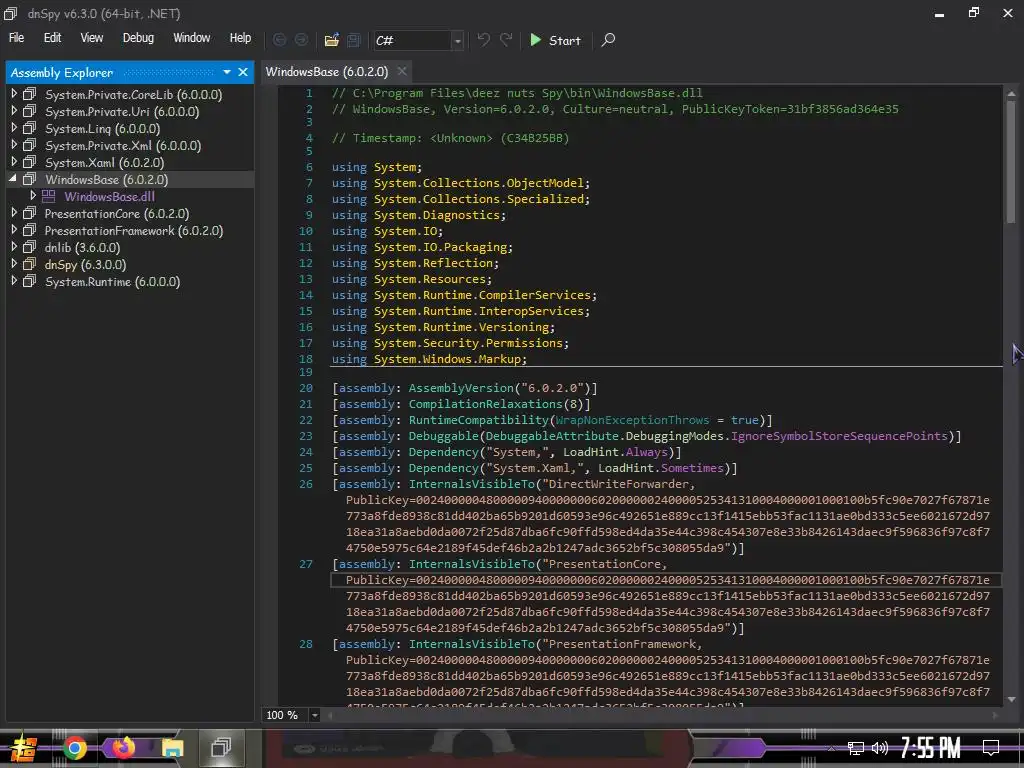Screen dimensions: 1024x768
Task: Select System.Private.Xml (6.0.0.0) assembly
Action: 123,146
